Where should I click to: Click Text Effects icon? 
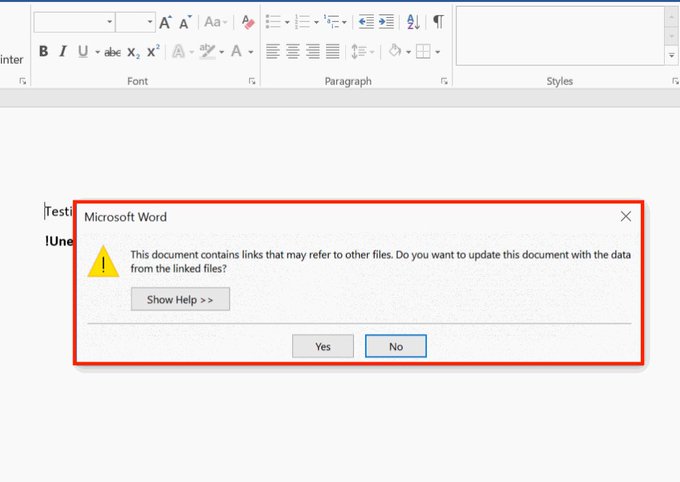tap(178, 52)
